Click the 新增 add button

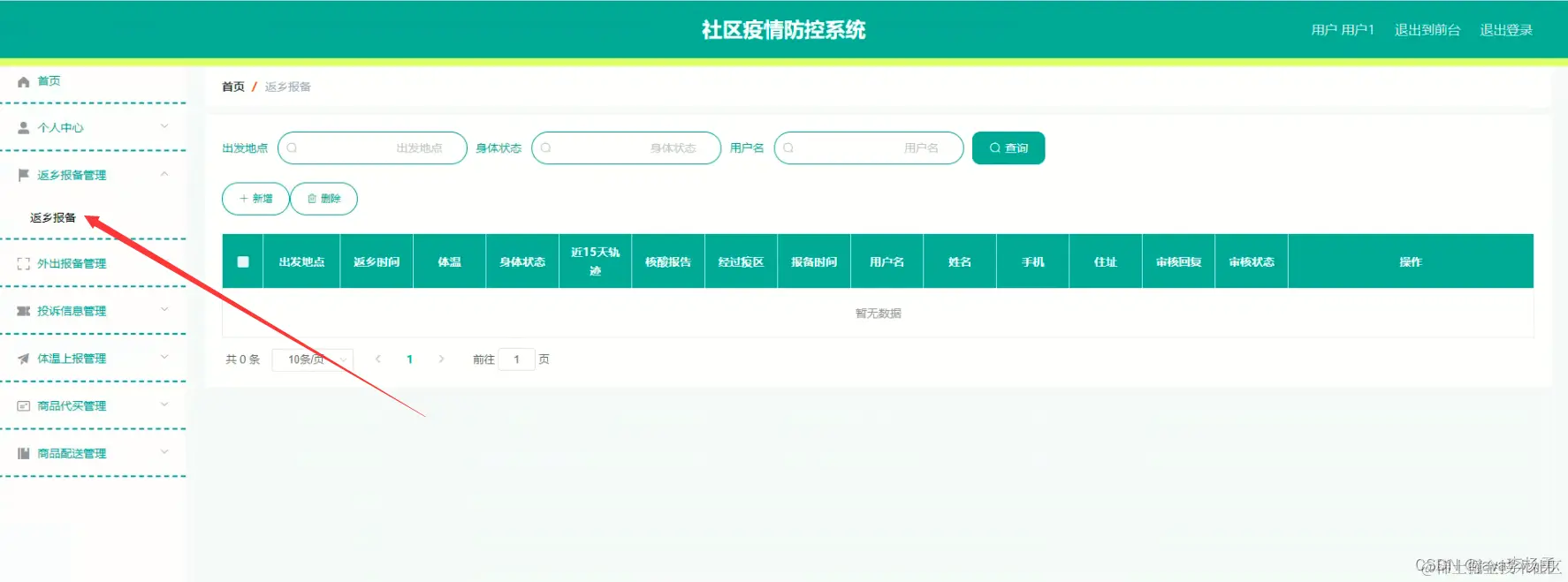point(255,199)
